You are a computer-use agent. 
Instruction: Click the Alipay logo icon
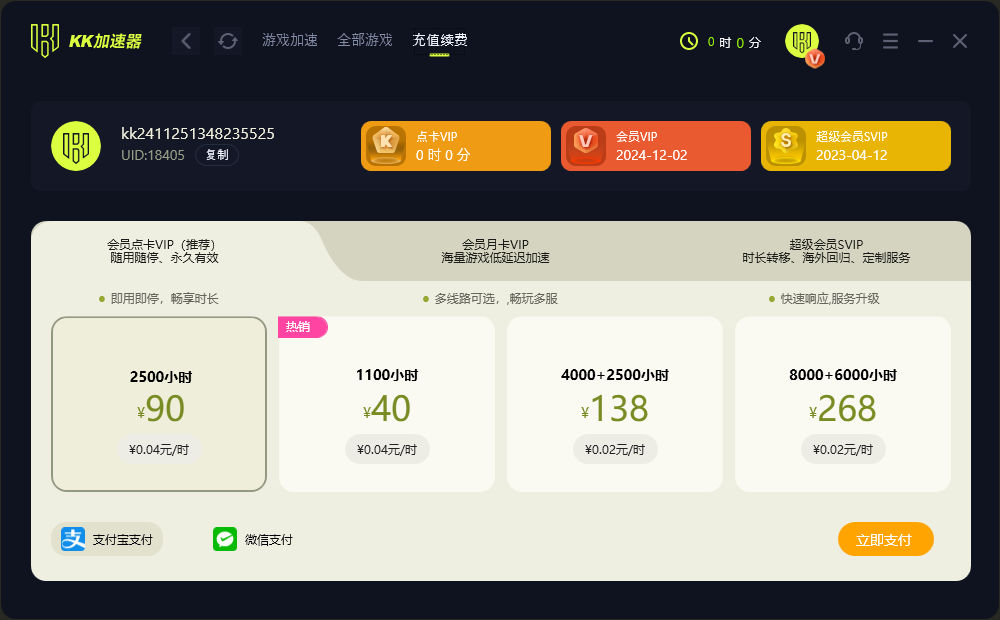tap(73, 539)
